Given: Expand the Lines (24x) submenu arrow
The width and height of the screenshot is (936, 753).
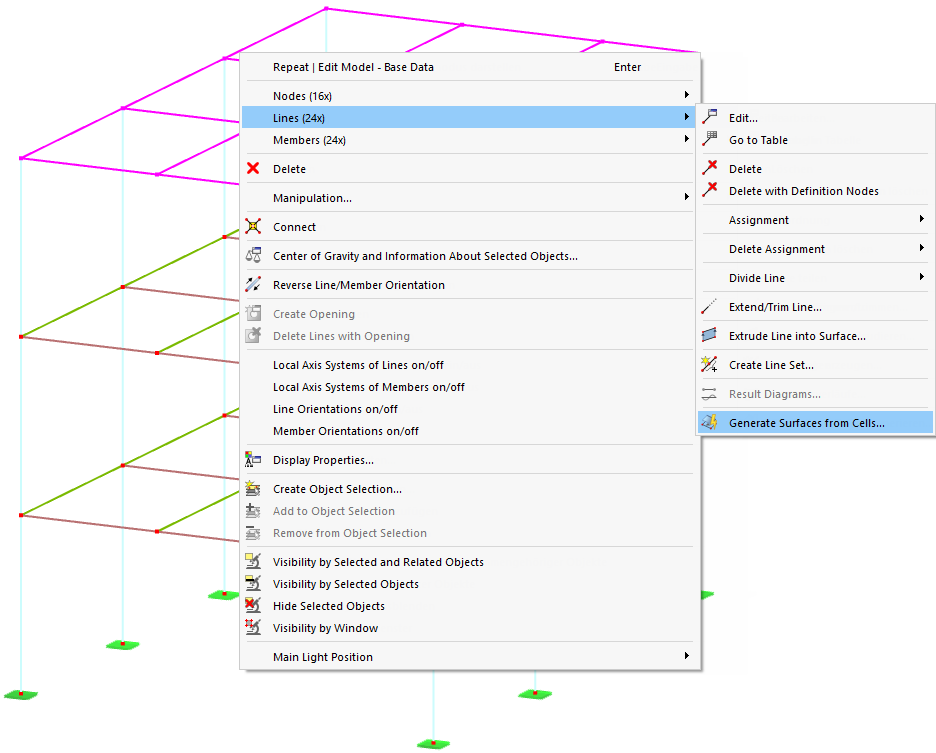Looking at the screenshot, I should coord(686,117).
